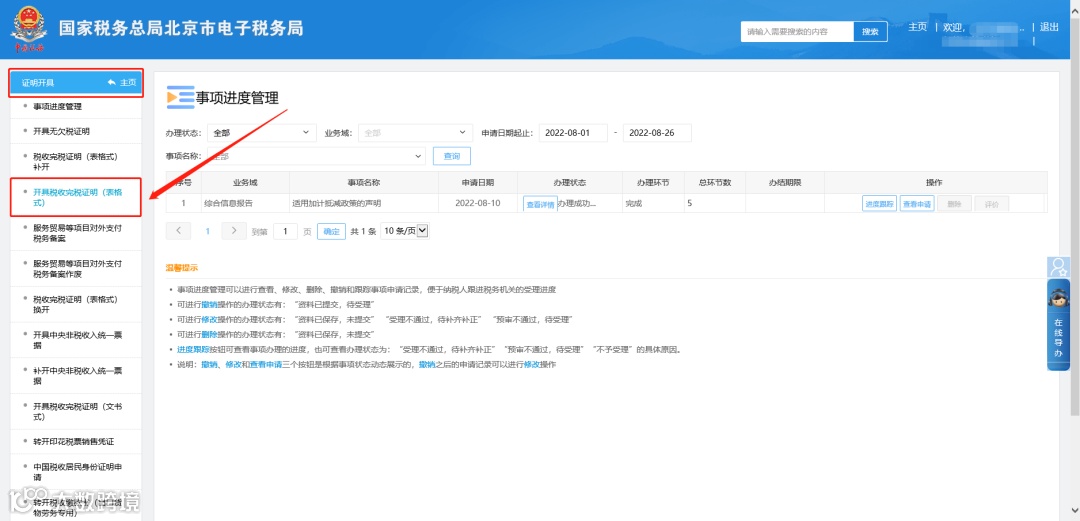Open the 事项名称 dropdown

tap(316, 156)
